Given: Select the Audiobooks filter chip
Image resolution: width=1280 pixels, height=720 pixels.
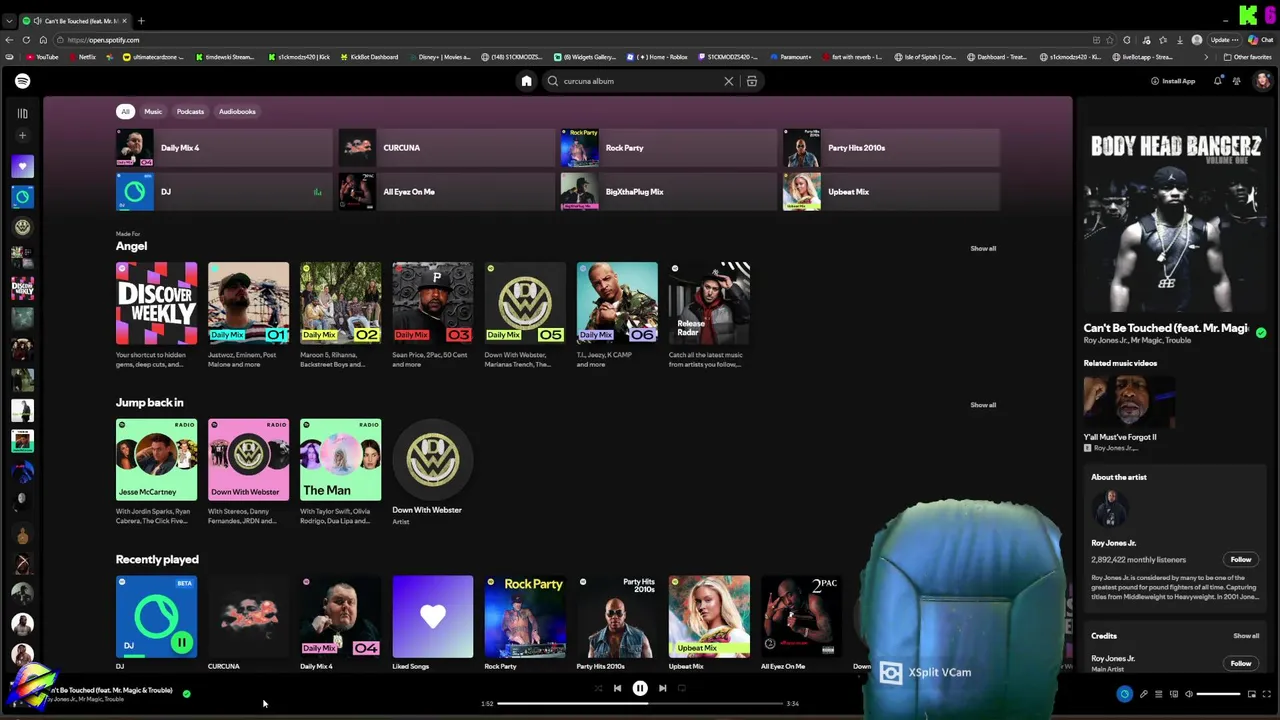Looking at the screenshot, I should coord(237,111).
